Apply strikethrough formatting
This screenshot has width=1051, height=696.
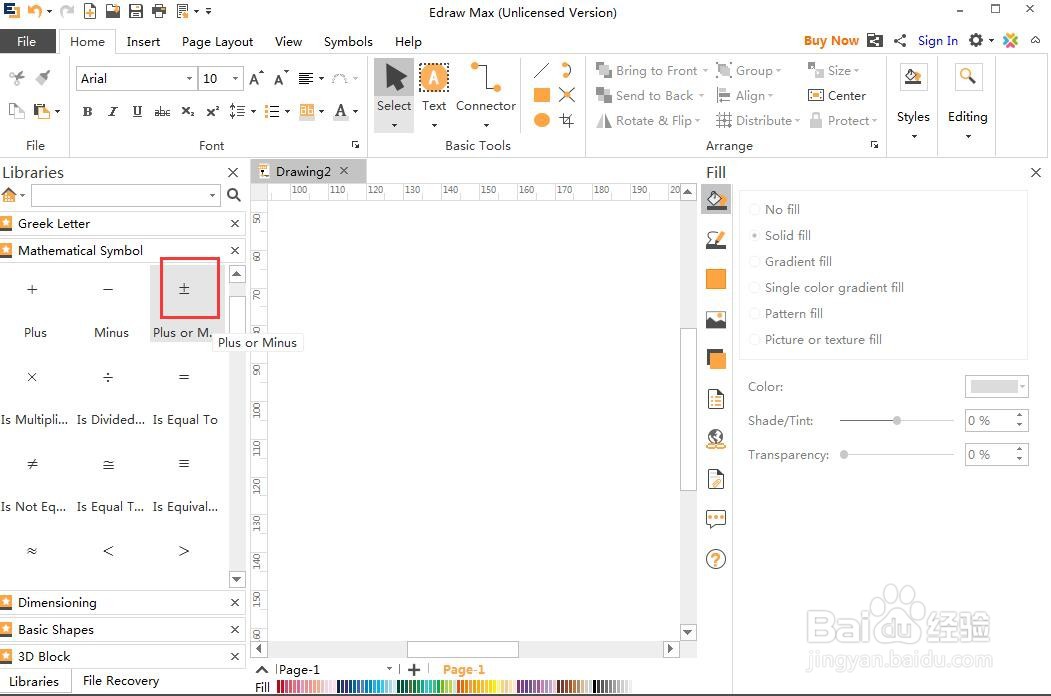click(162, 111)
